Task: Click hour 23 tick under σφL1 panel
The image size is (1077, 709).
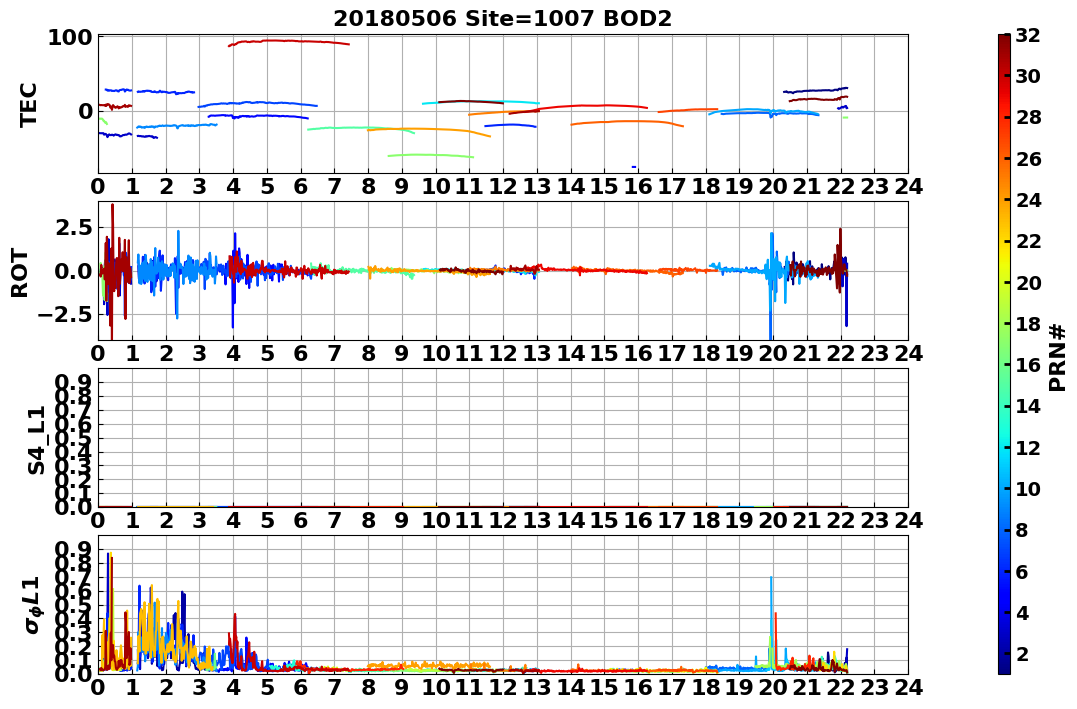Action: tap(874, 687)
